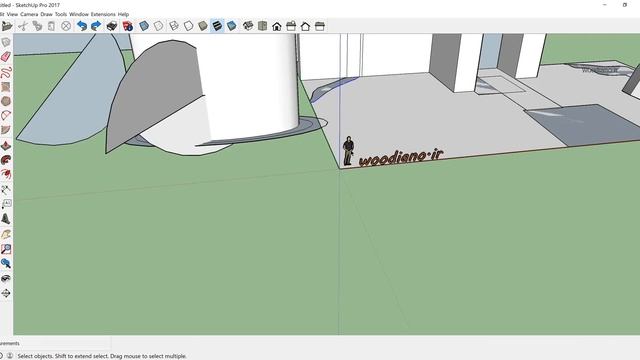The image size is (640, 360).
Task: Open the Extensions menu
Action: [103, 14]
